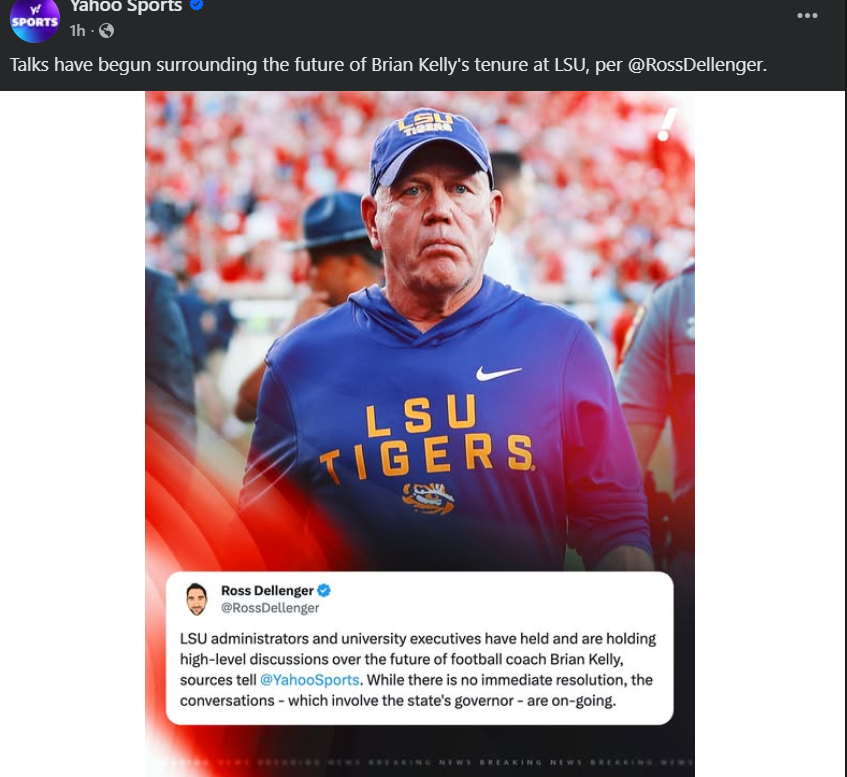Click the blue verified badge beside Yahoo Sports
847x777 pixels.
tap(198, 7)
